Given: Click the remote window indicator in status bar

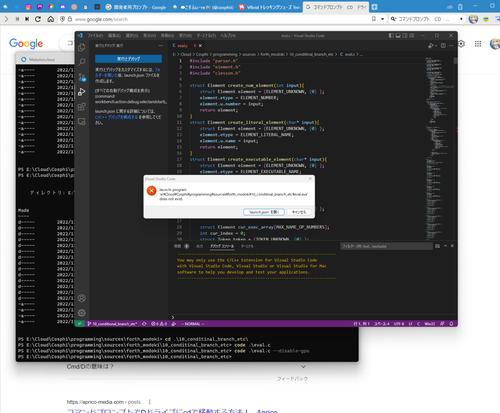Looking at the screenshot, I should point(79,324).
